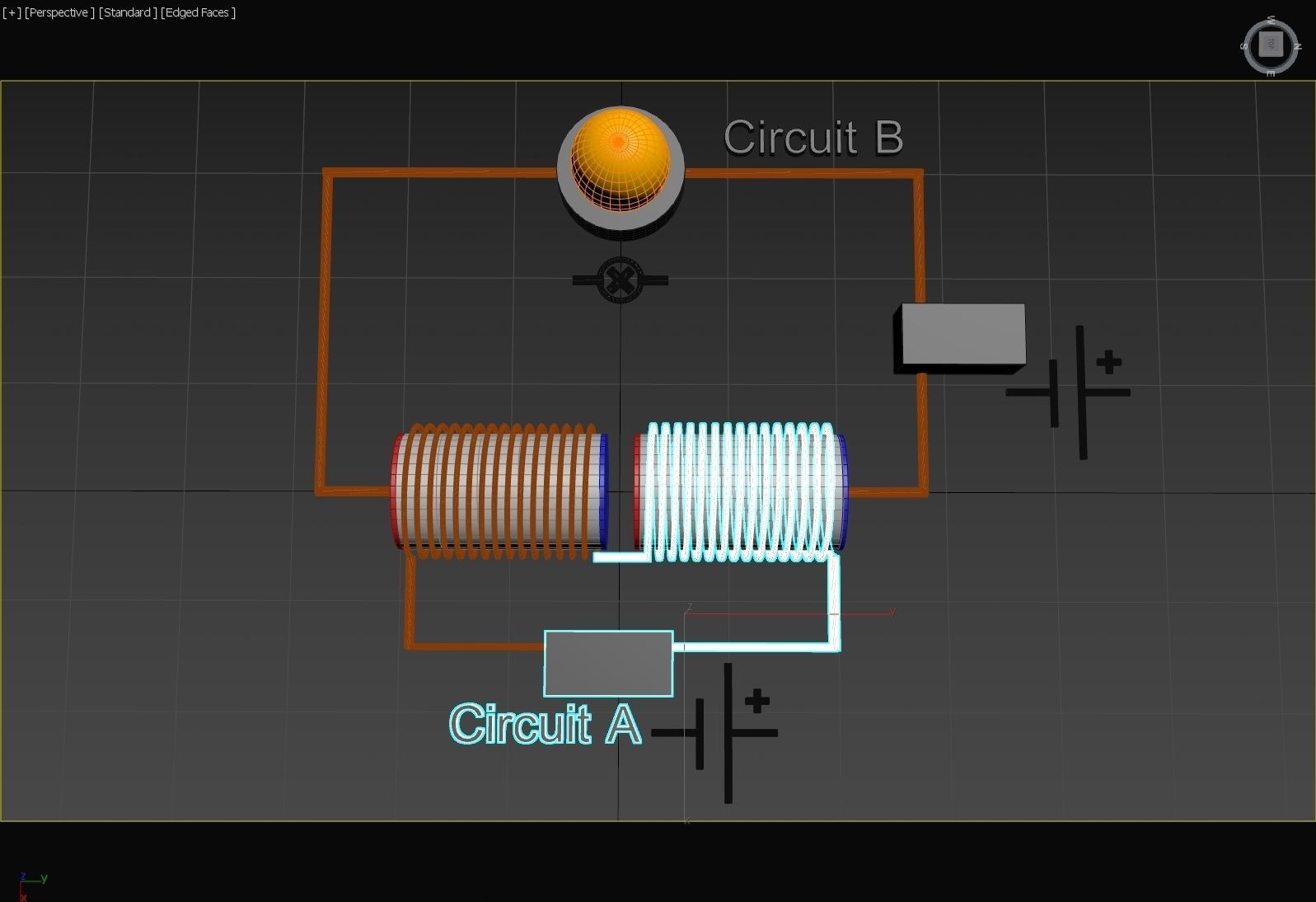Select the gray battery box on Circuit B
The image size is (1316, 902).
961,337
